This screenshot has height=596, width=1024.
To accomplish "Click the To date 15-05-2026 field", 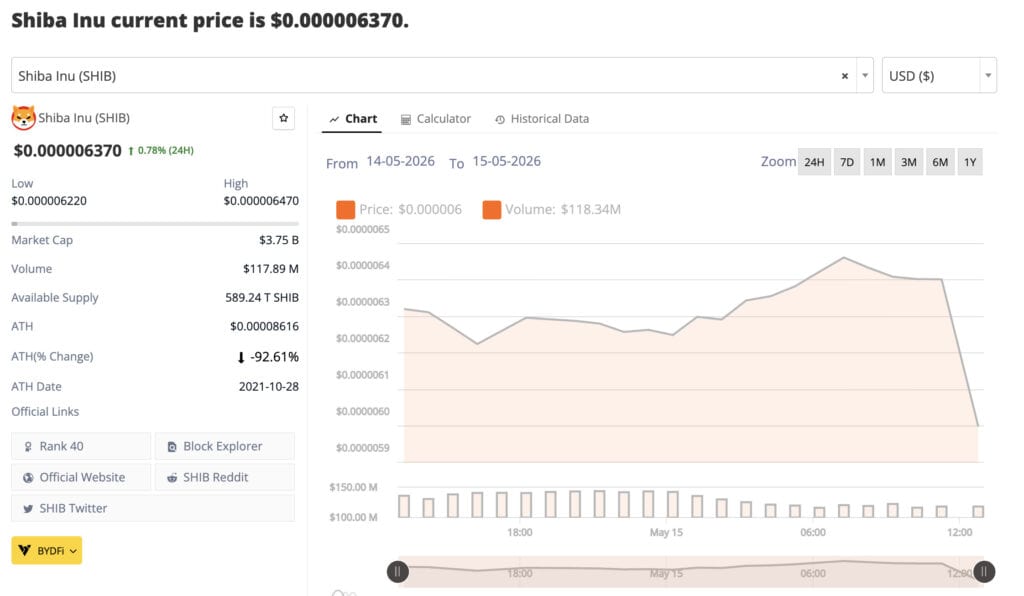I will 506,161.
